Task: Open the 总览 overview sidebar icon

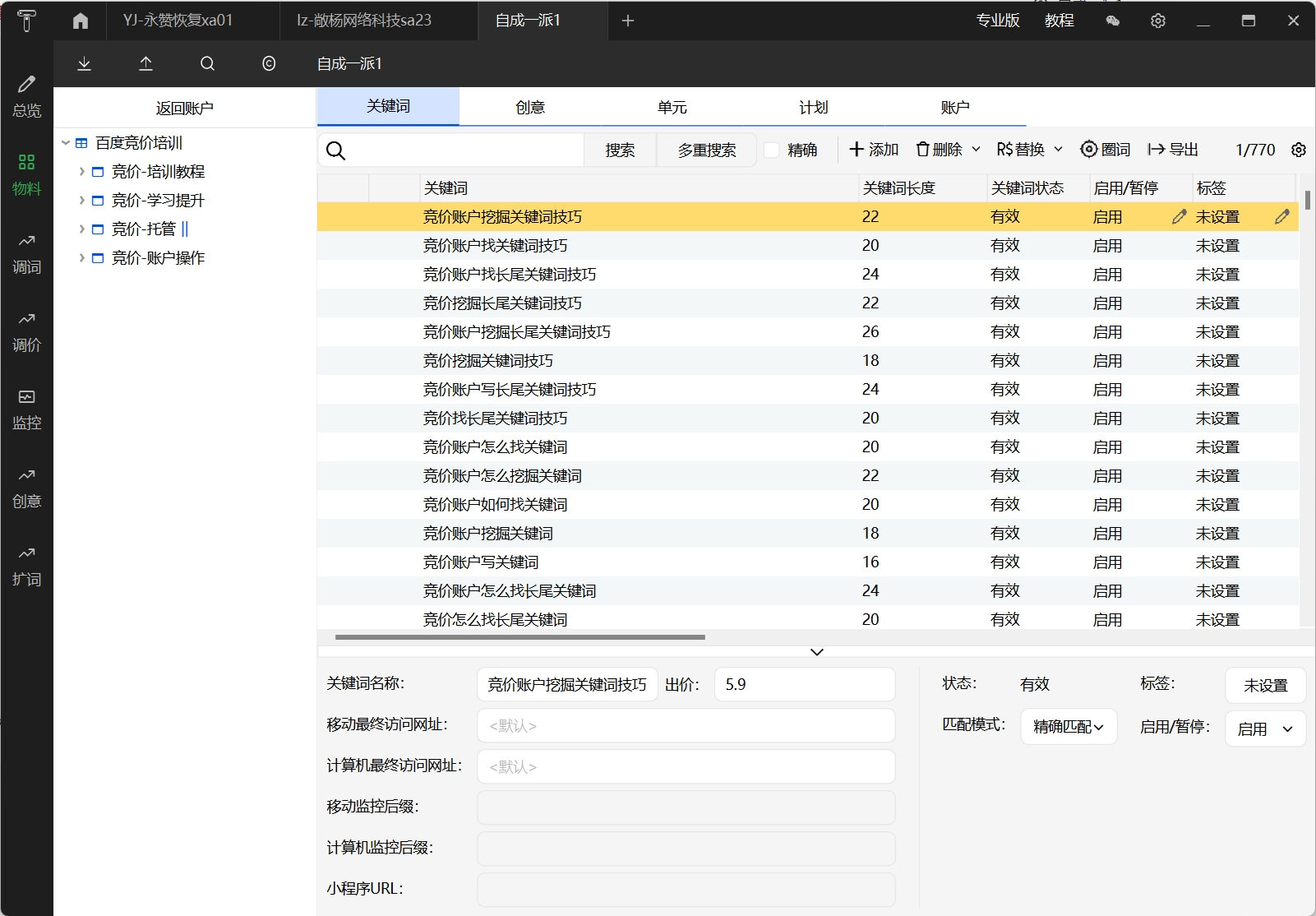Action: click(26, 96)
